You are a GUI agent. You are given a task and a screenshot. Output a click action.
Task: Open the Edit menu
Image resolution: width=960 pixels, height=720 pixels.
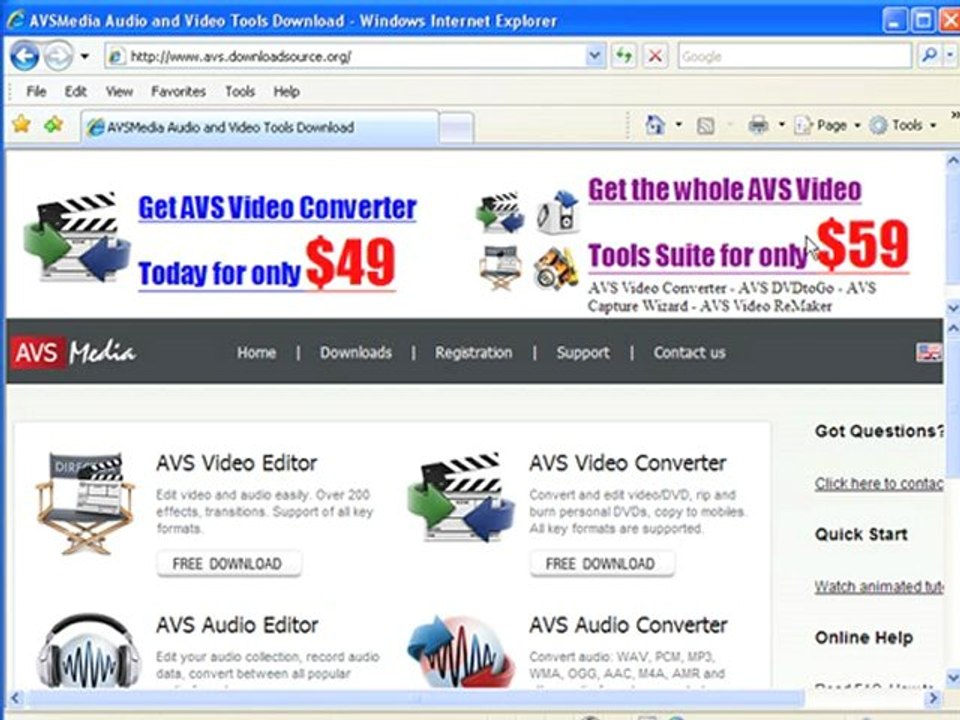pos(75,91)
